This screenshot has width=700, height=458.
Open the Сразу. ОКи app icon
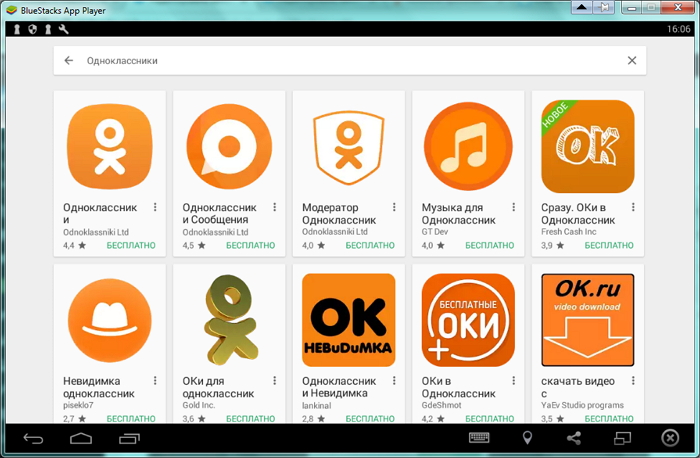click(x=588, y=146)
